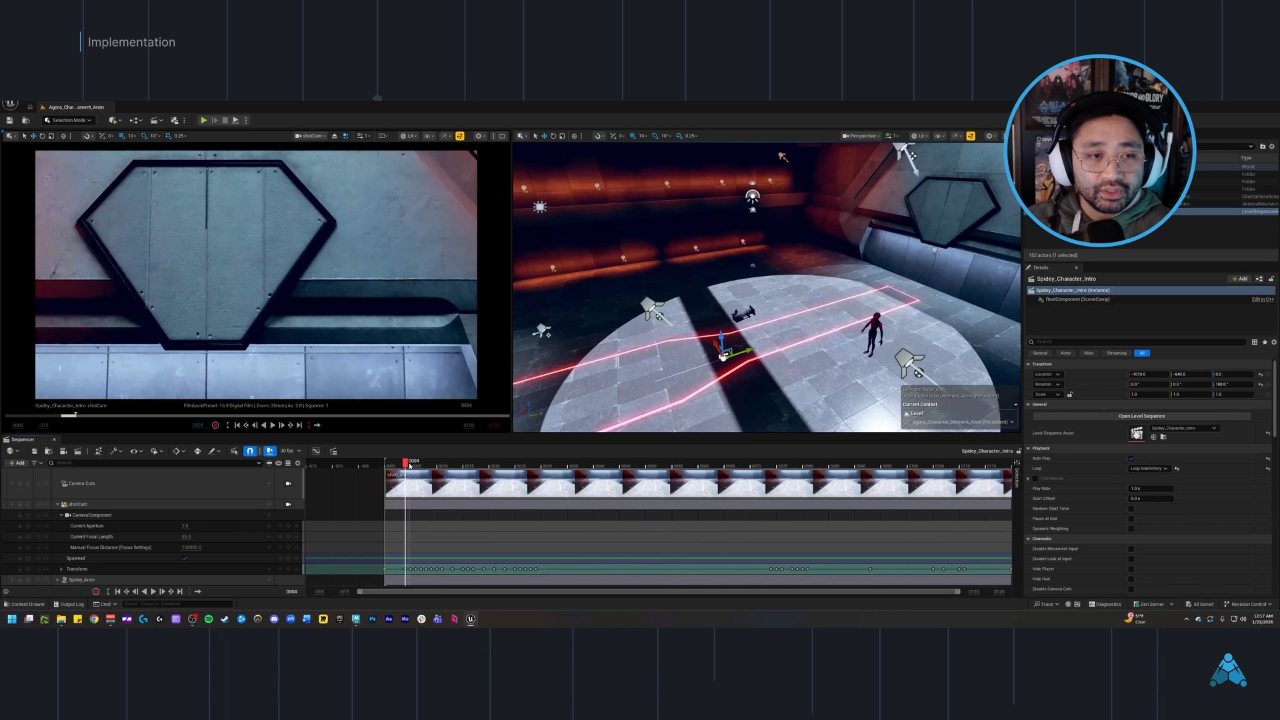Open the Selection Mode dropdown
Image resolution: width=1280 pixels, height=720 pixels.
(x=69, y=120)
